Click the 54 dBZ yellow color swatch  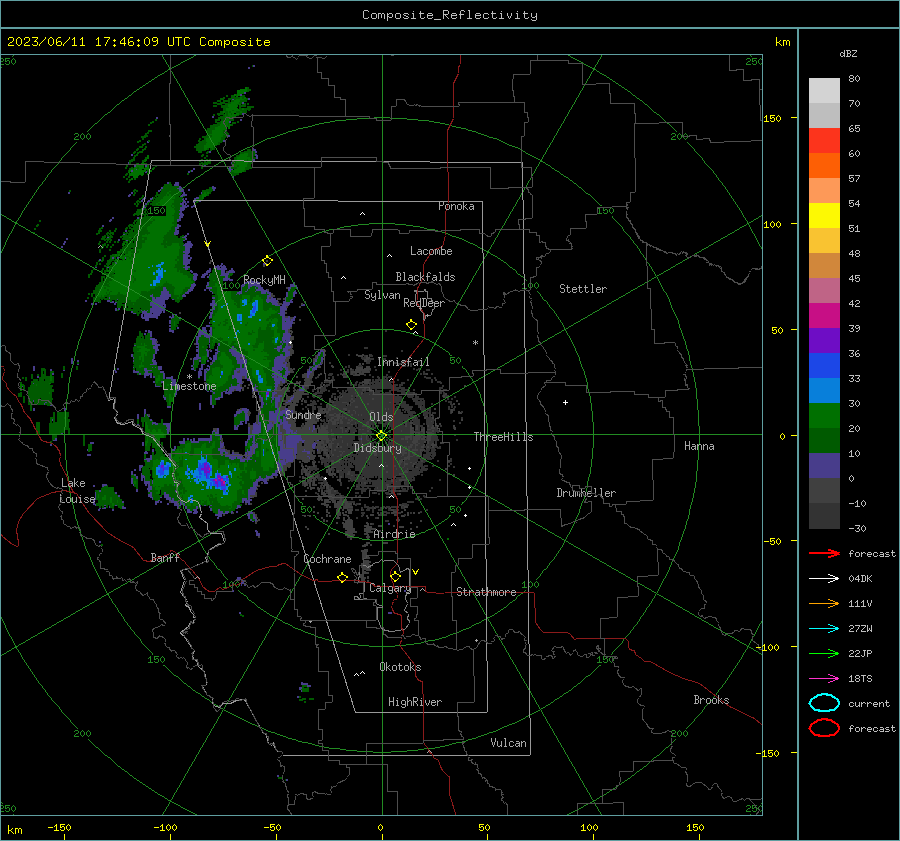[x=824, y=216]
